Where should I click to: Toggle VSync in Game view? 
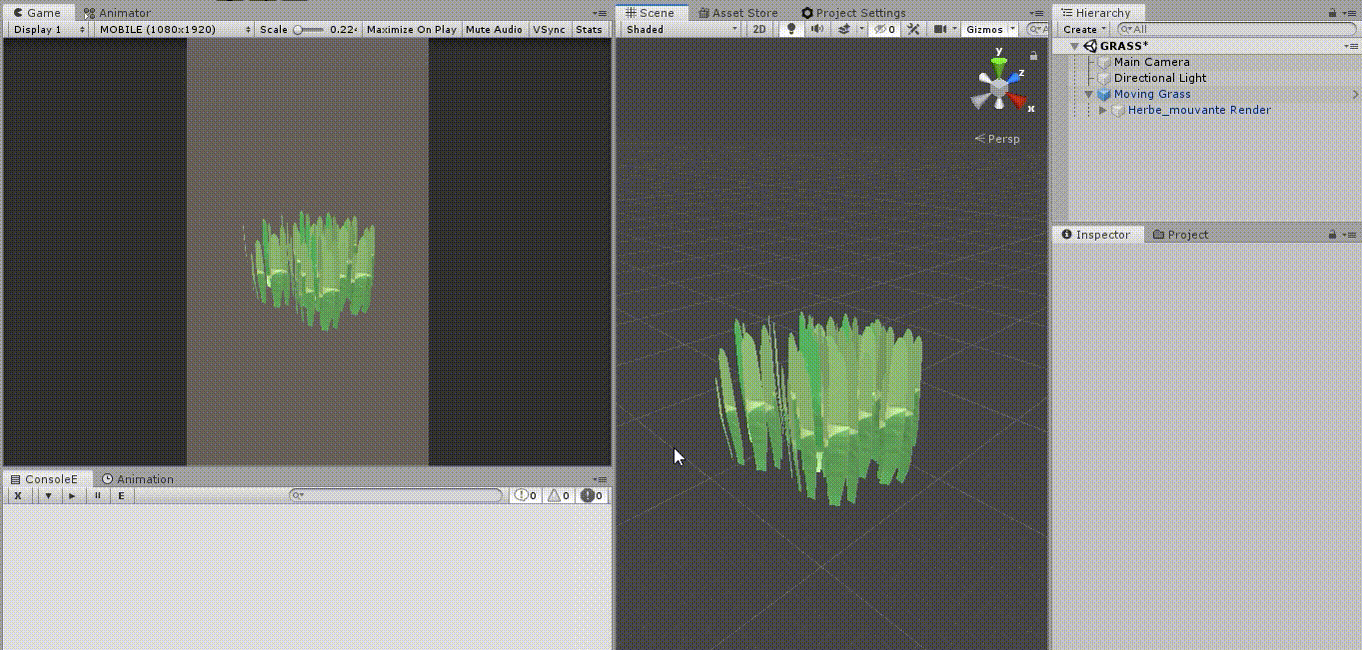click(549, 29)
